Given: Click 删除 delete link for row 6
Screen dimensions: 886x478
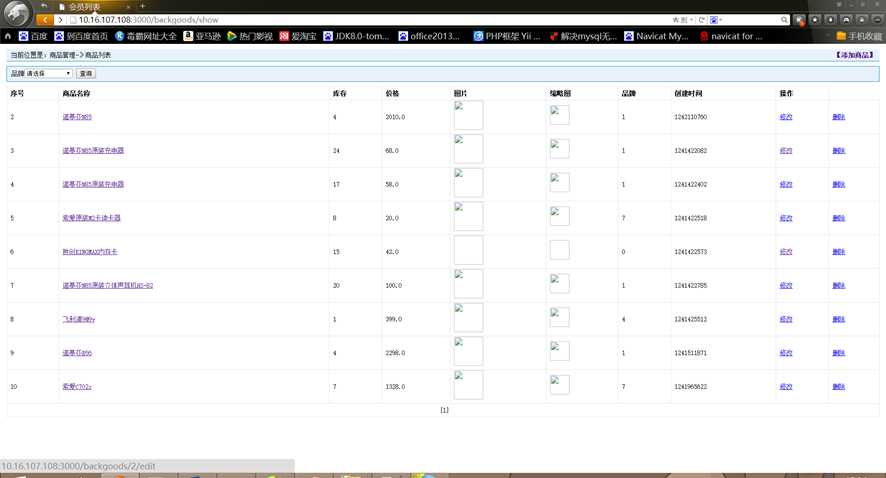Looking at the screenshot, I should pyautogui.click(x=839, y=252).
